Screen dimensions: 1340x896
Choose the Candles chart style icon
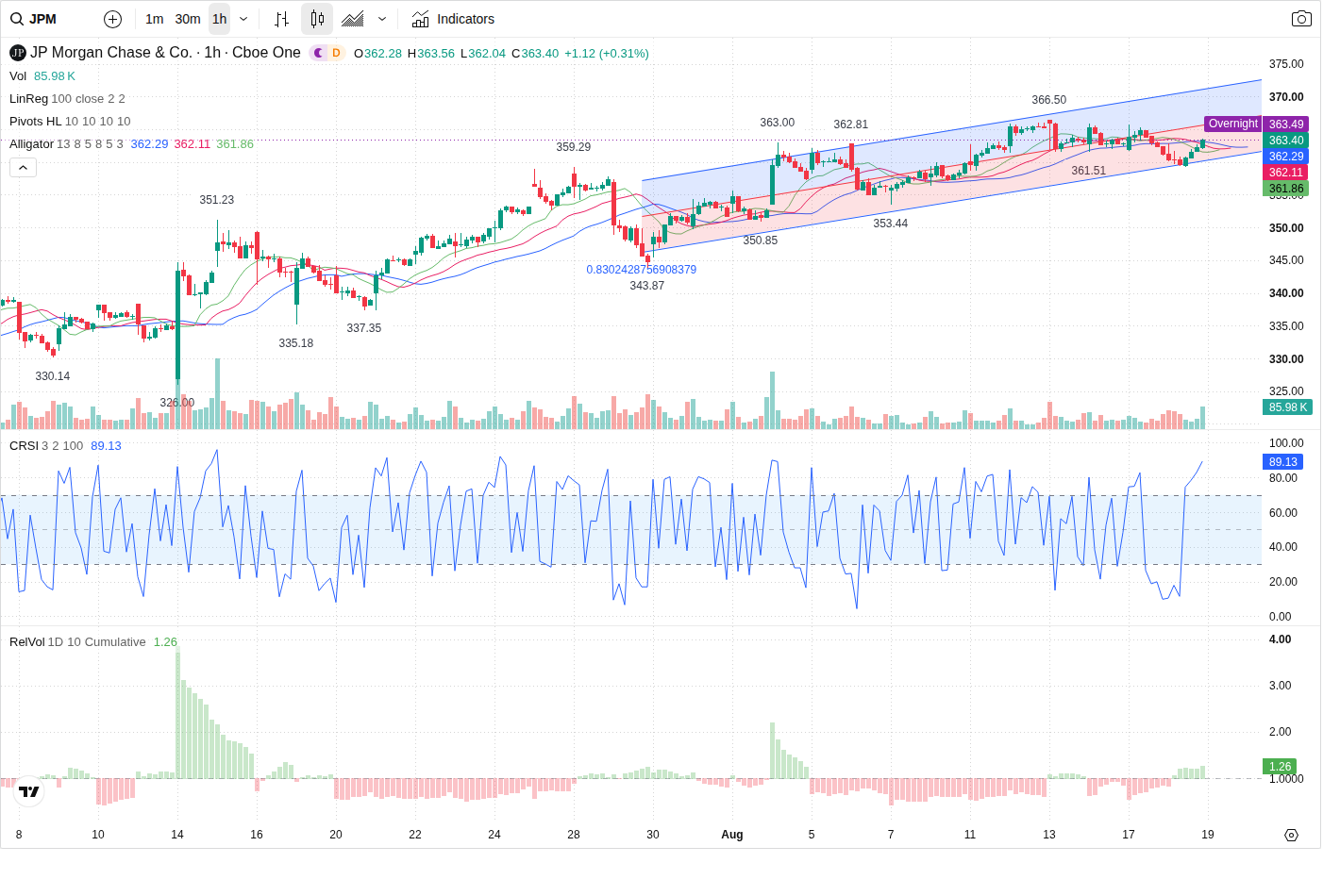(x=317, y=19)
